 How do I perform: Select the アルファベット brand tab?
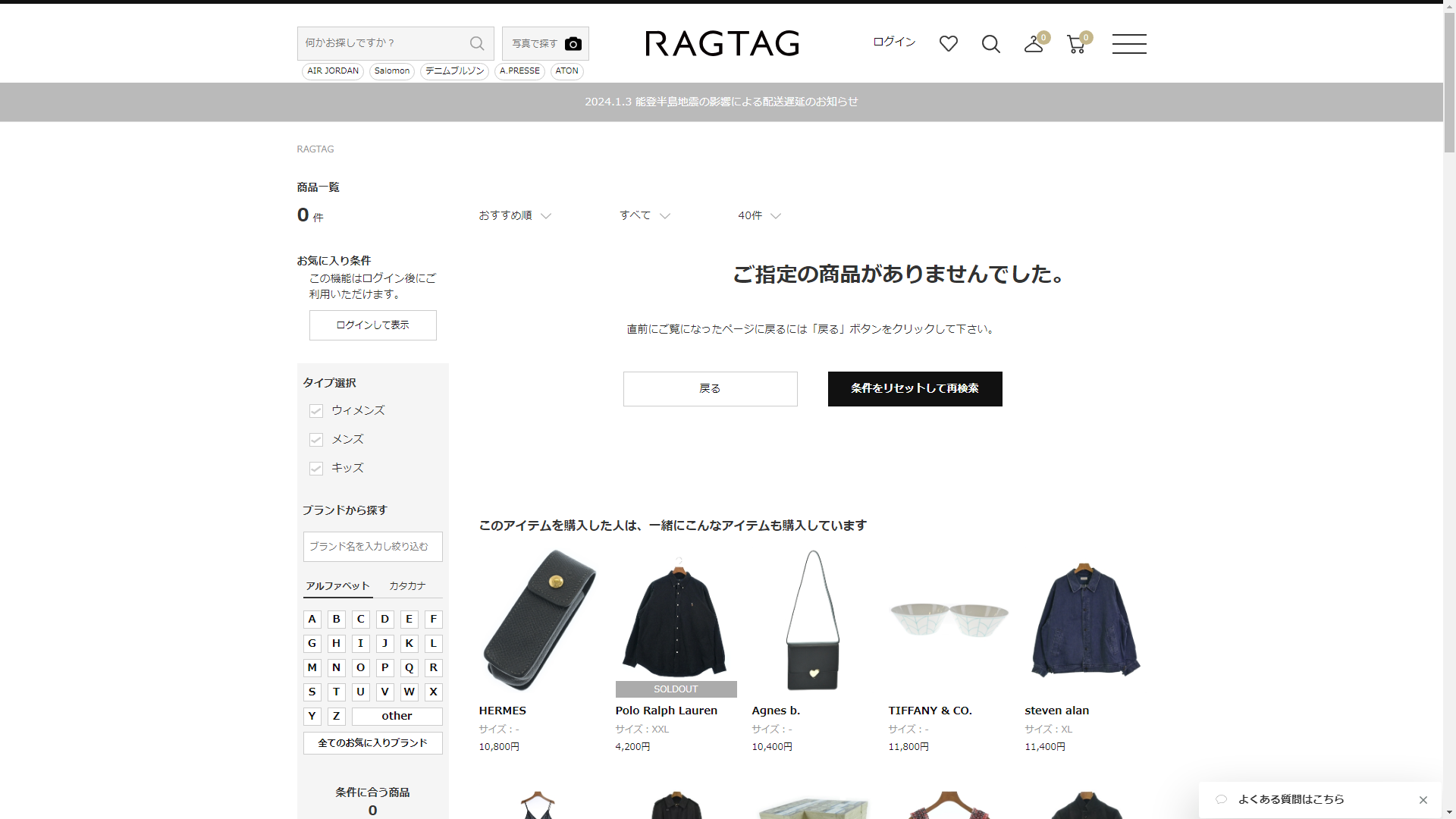pos(337,586)
